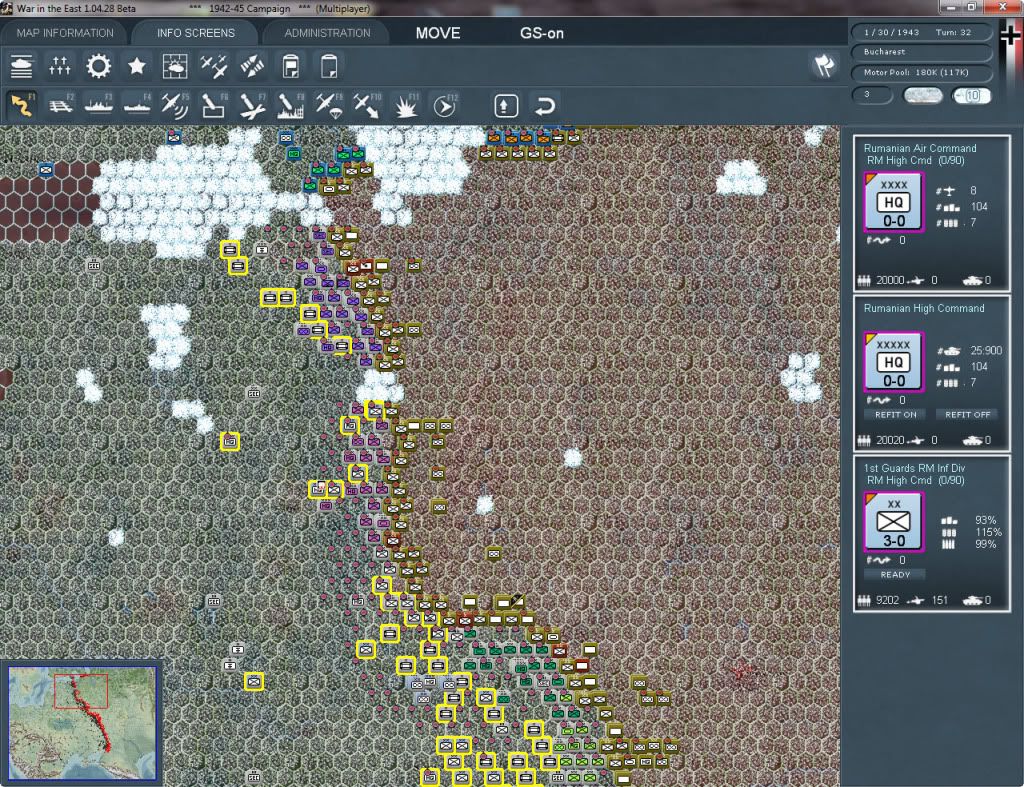This screenshot has height=787, width=1024.
Task: Click the MOVE mode label
Action: (438, 33)
